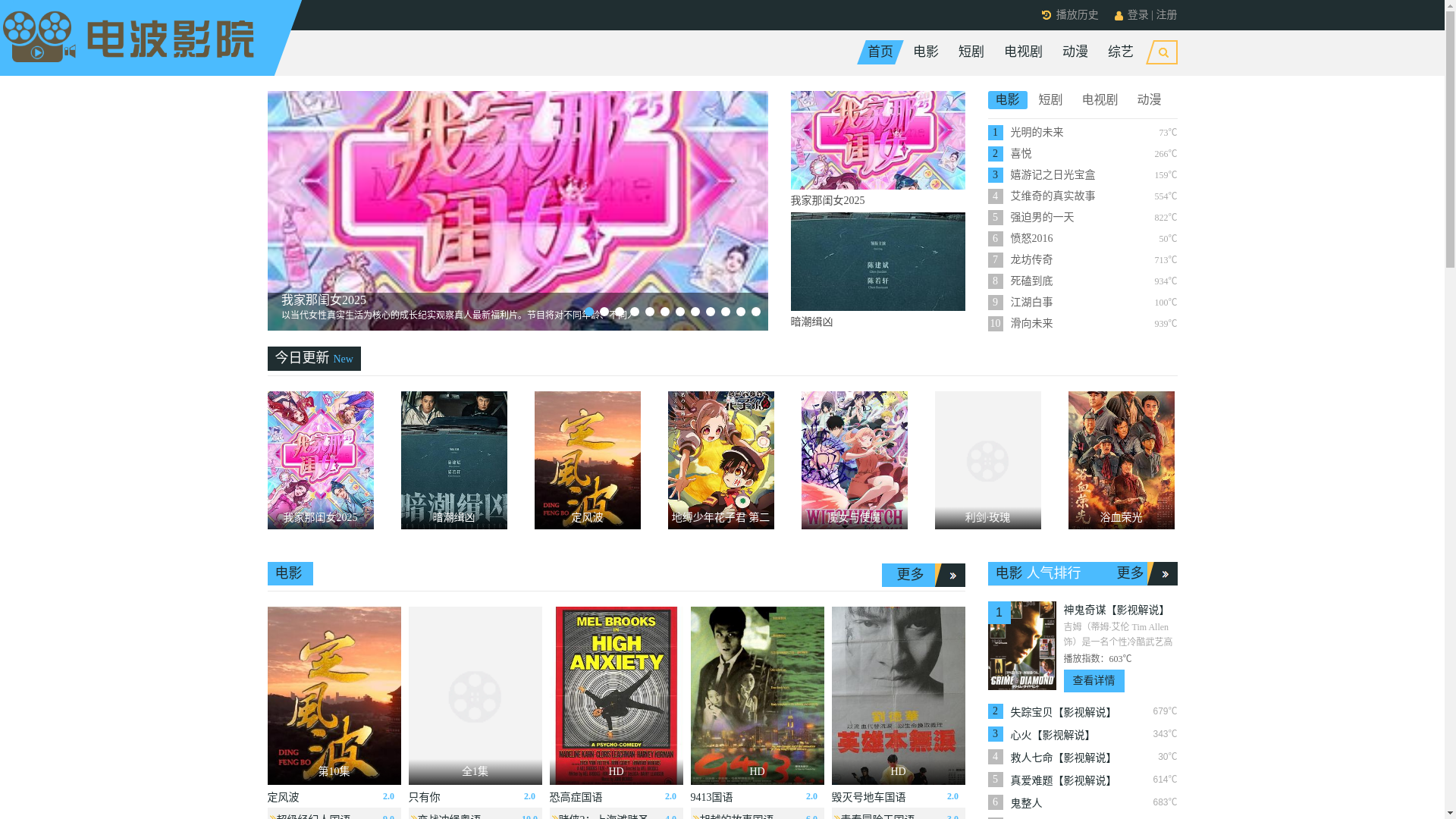The image size is (1456, 819).
Task: Click the playback history clock icon
Action: pos(1046,15)
